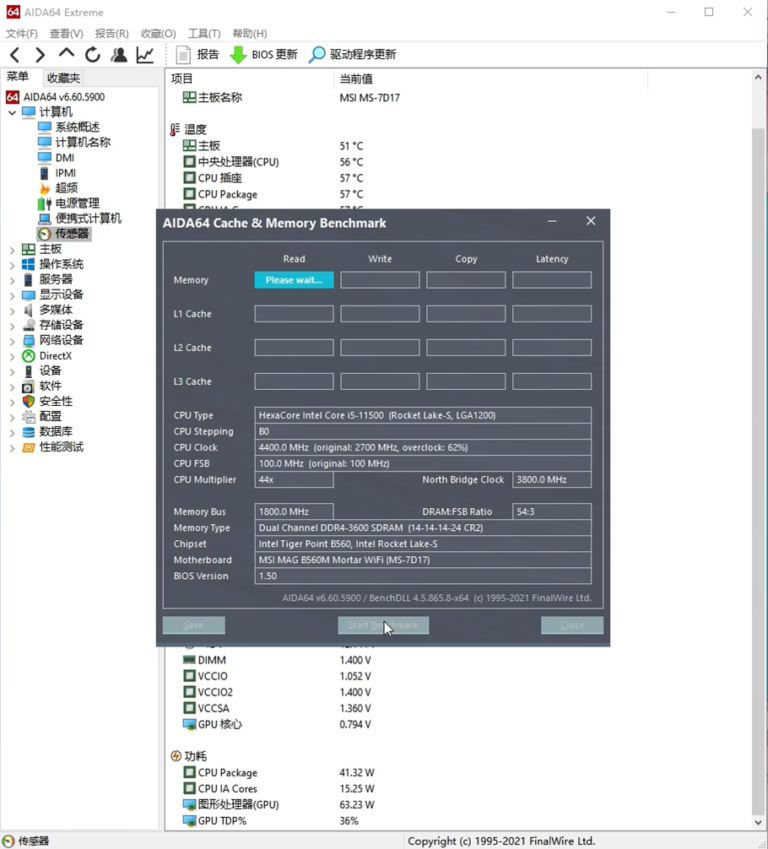The height and width of the screenshot is (849, 768).
Task: Open the 报告 report toolbar button
Action: 198,55
